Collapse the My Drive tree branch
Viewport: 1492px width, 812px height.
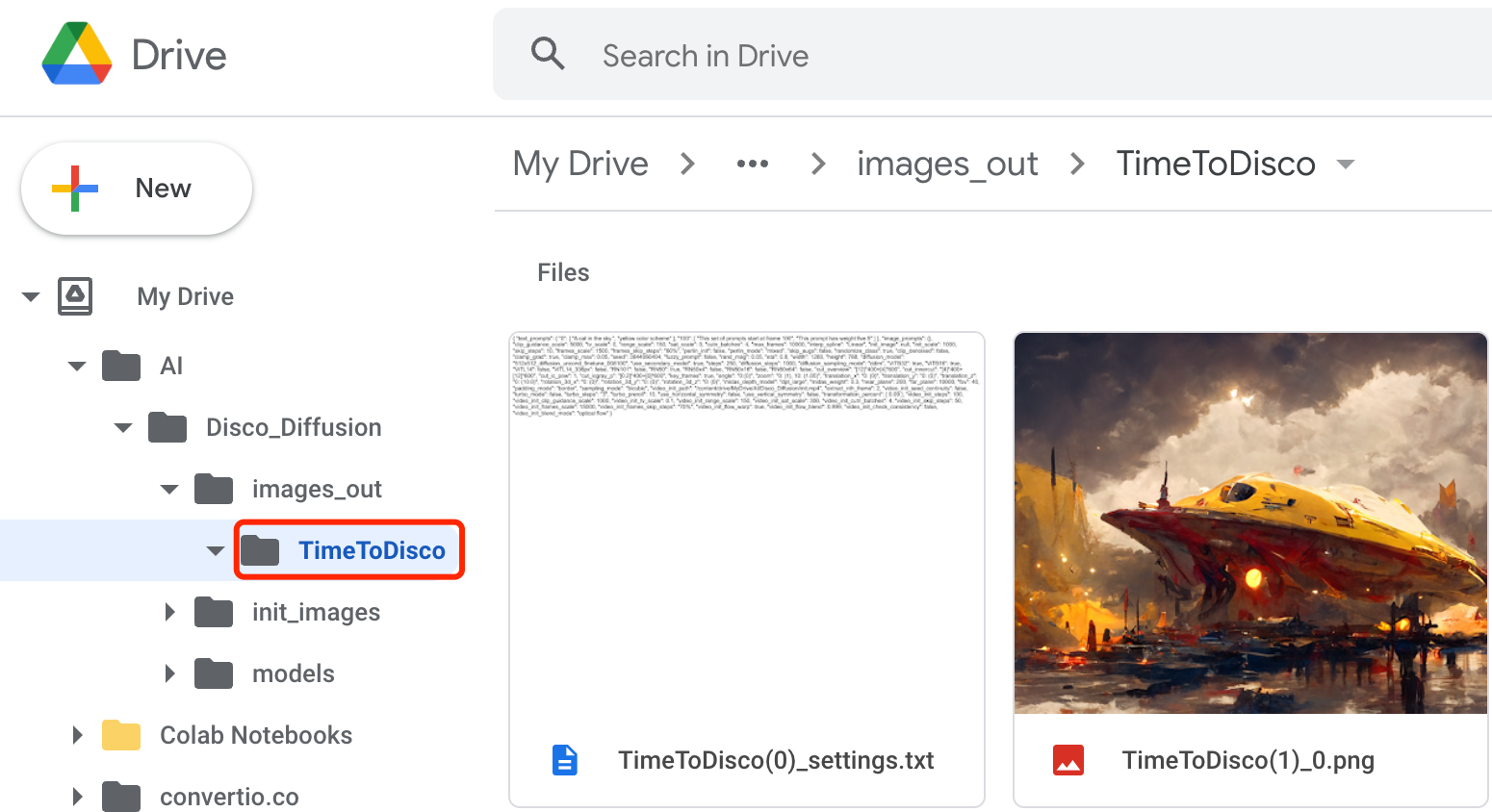pos(30,295)
